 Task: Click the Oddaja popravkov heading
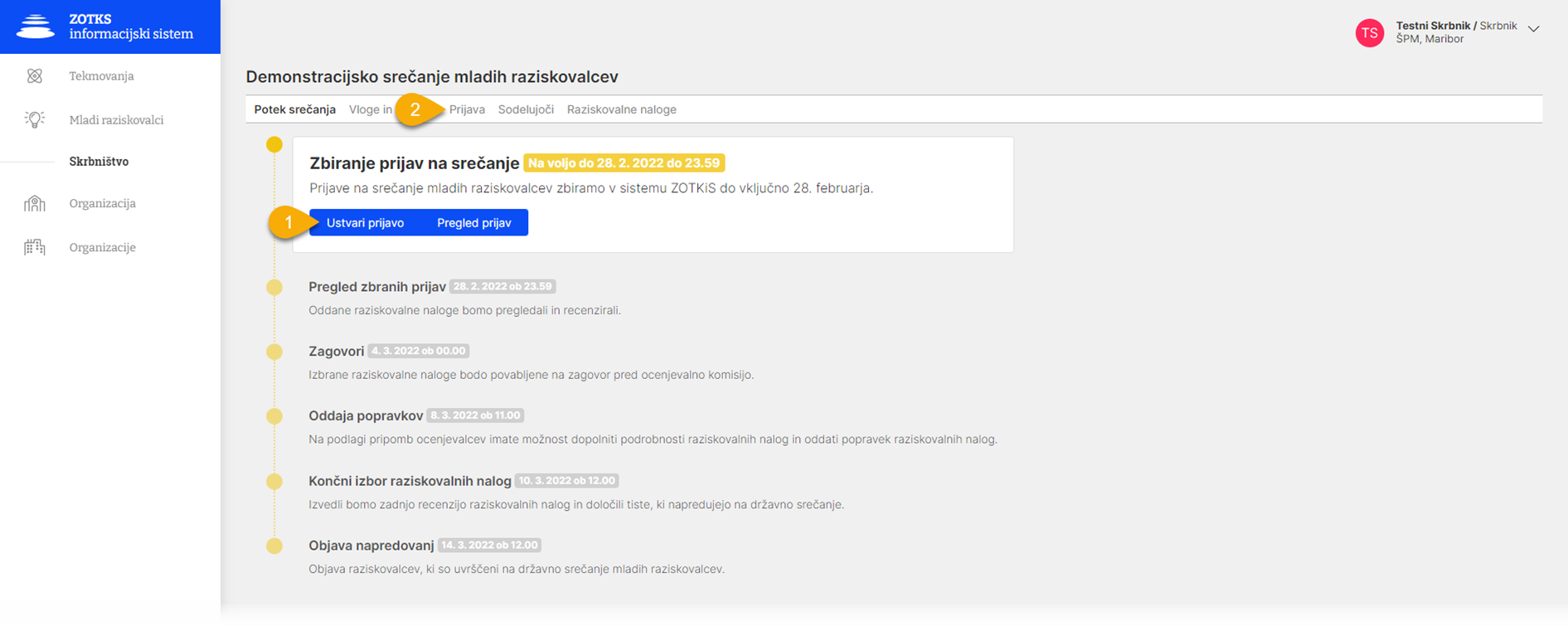pyautogui.click(x=366, y=415)
